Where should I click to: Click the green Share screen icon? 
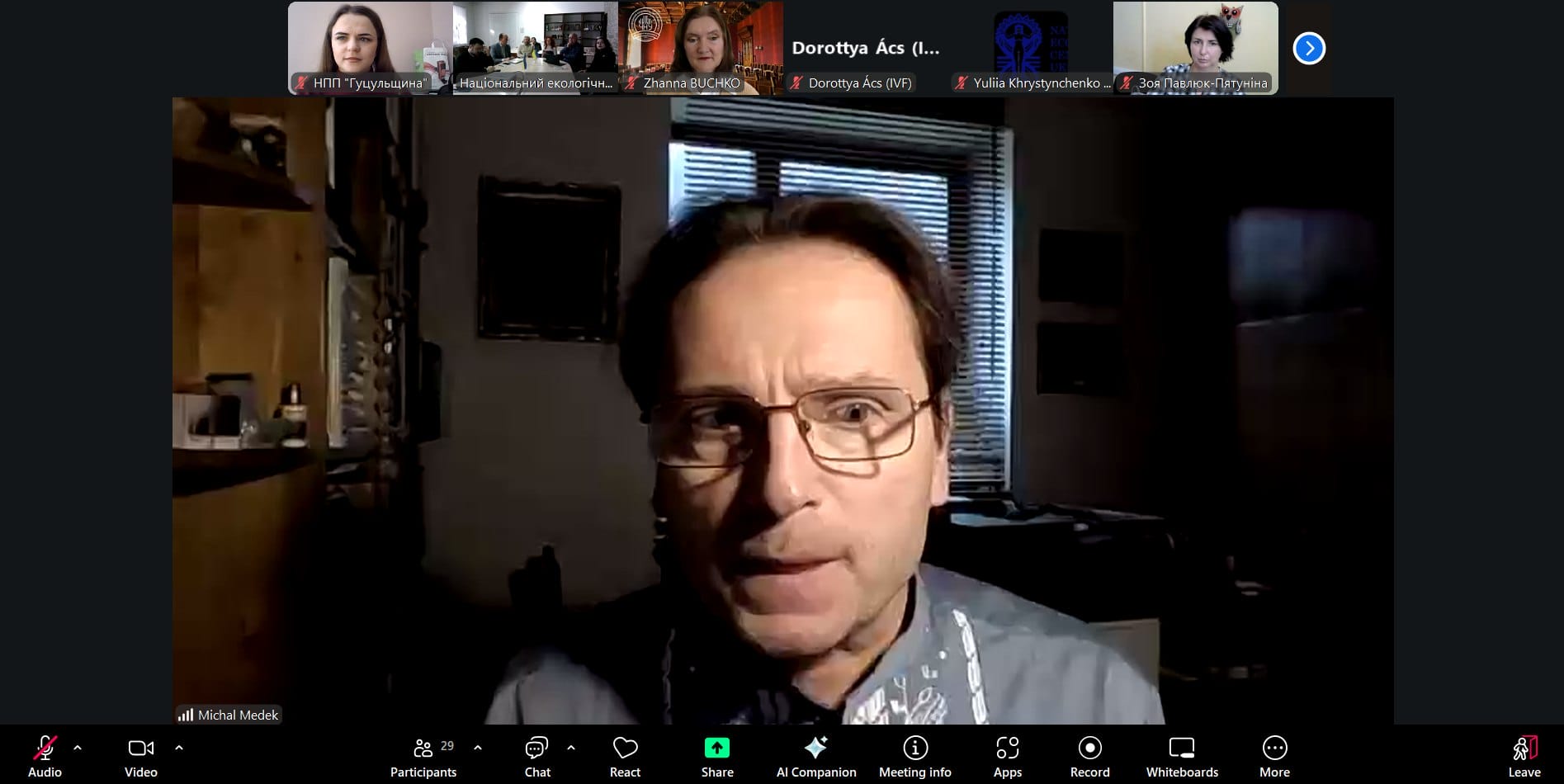click(x=717, y=748)
